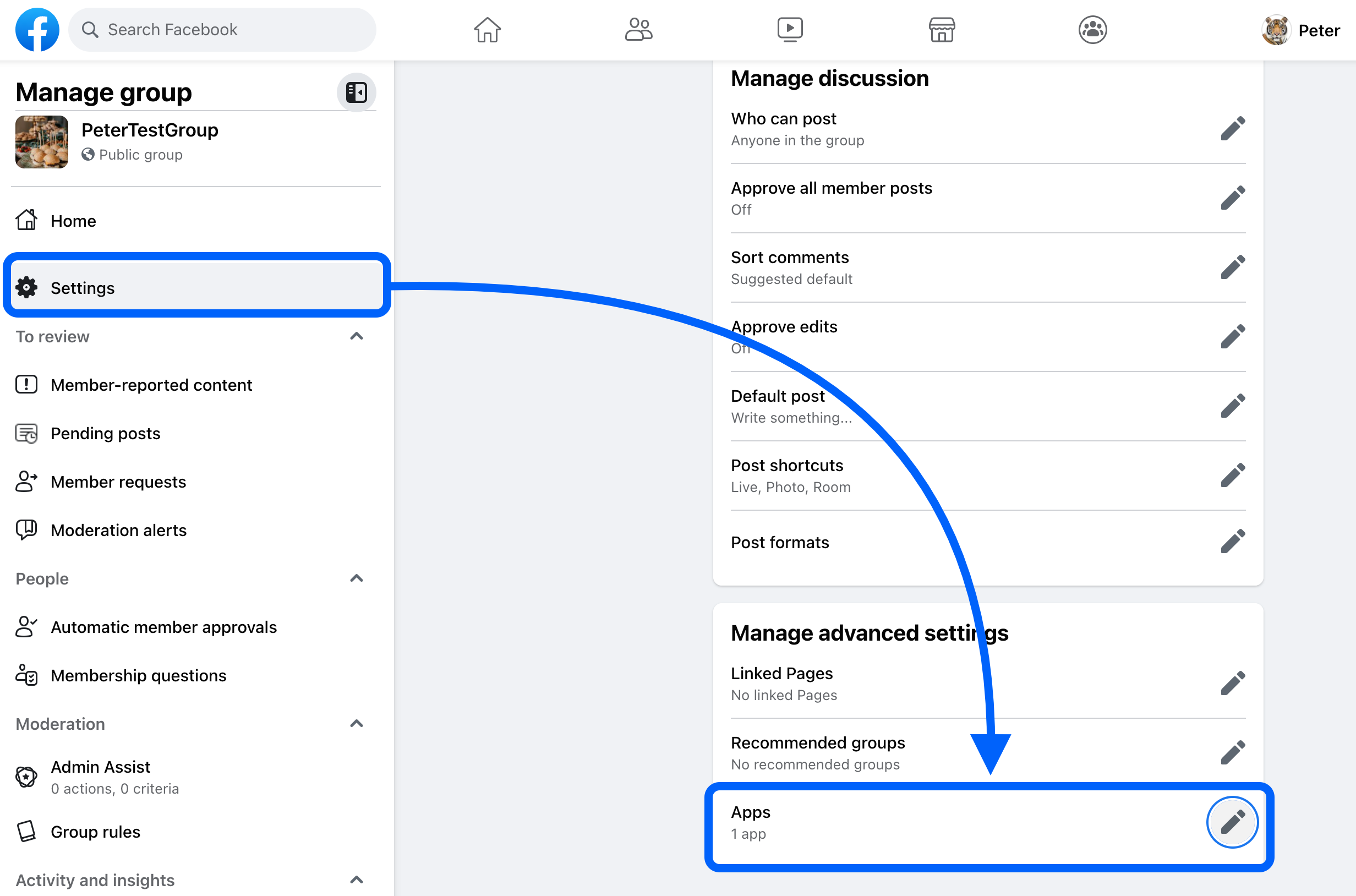Open the Watch video icon
This screenshot has width=1356, height=896.
(790, 30)
